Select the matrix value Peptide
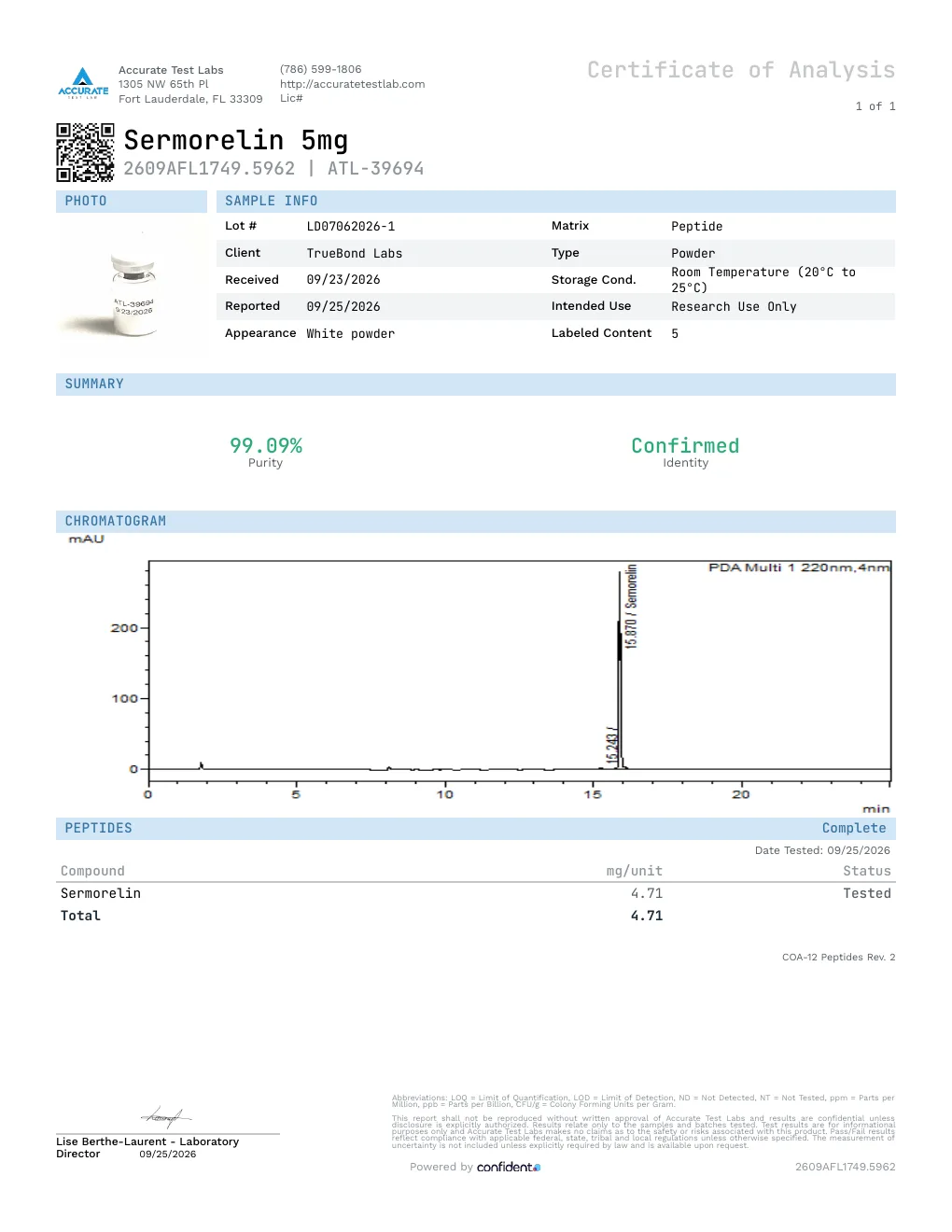Viewport: 952px width, 1232px height. click(697, 227)
